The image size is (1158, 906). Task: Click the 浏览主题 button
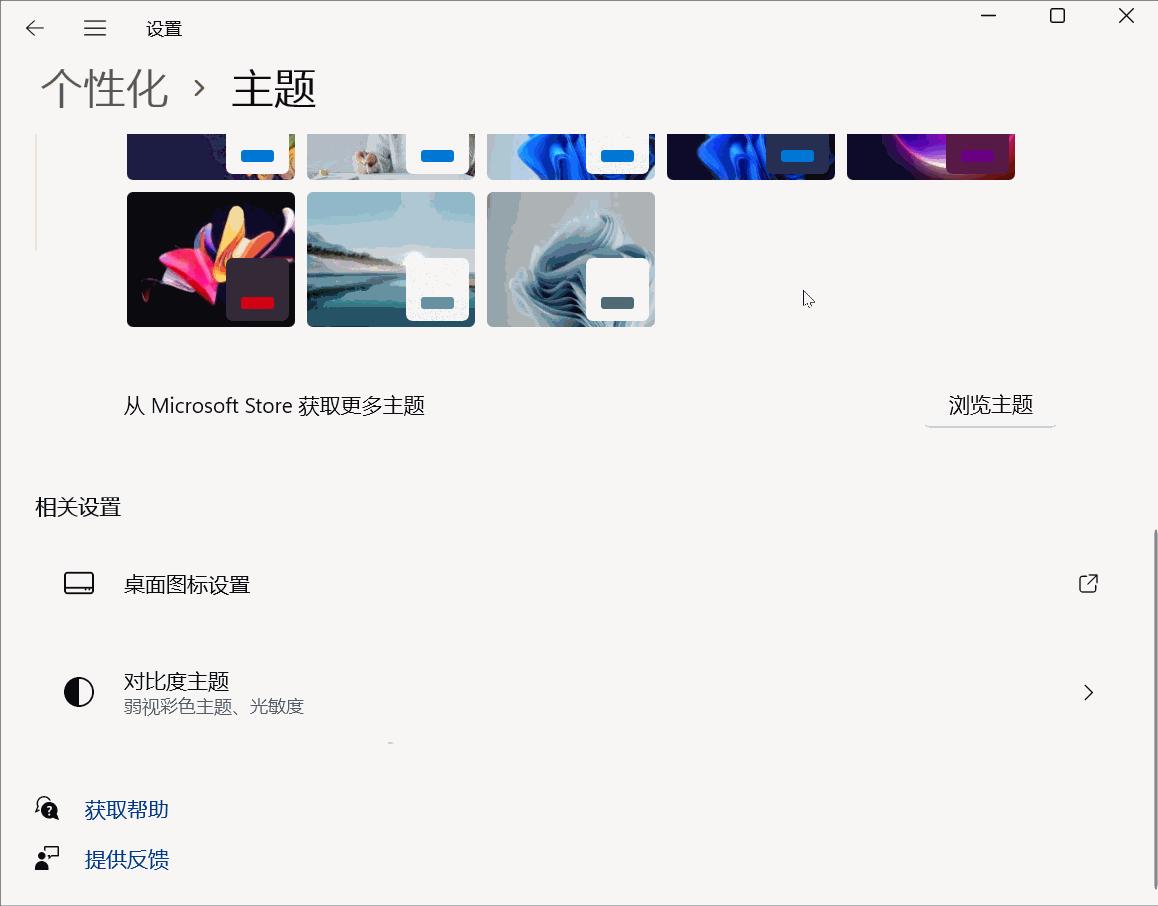989,405
